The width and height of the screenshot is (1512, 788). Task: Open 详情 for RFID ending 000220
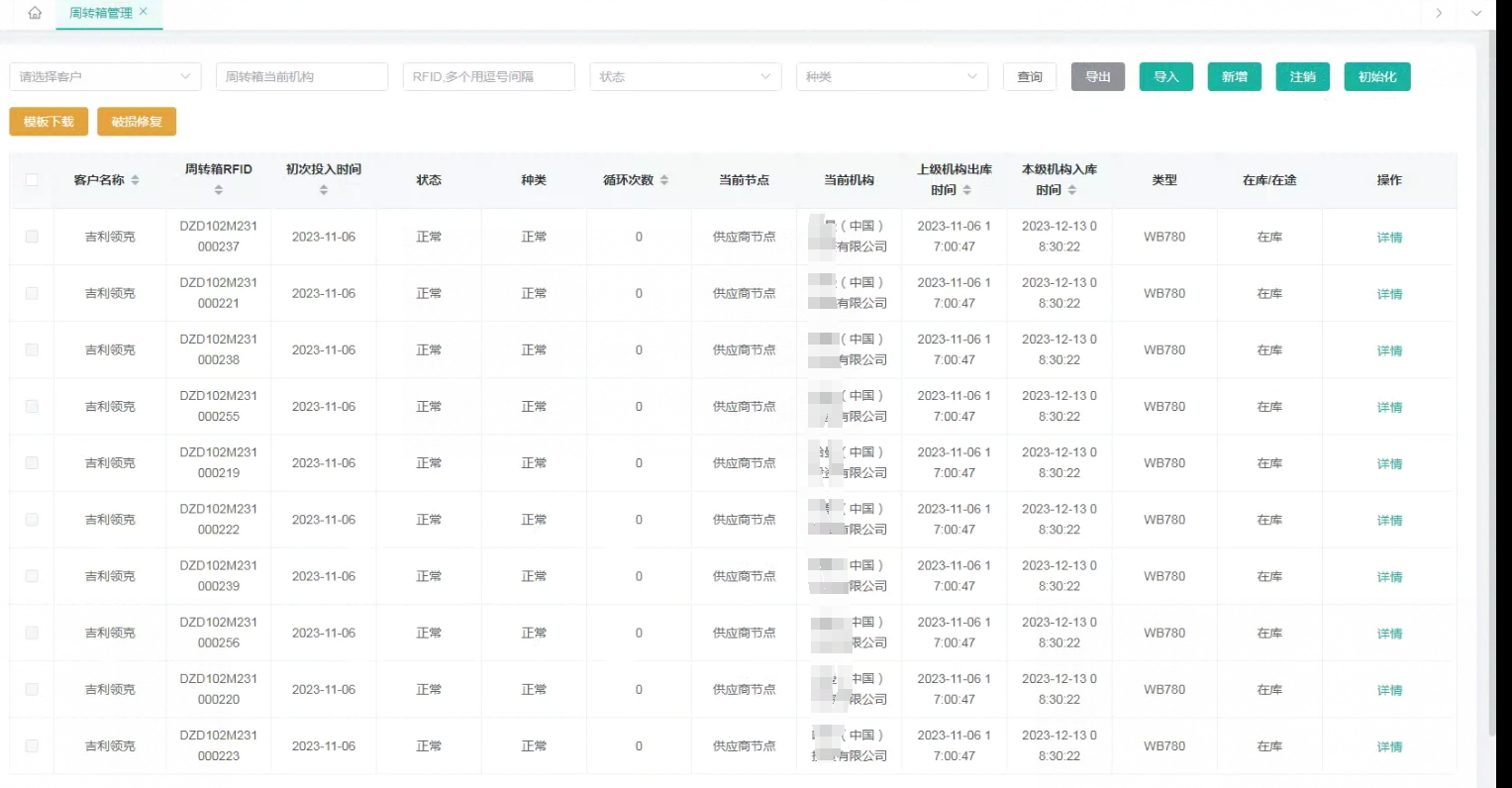[1389, 689]
